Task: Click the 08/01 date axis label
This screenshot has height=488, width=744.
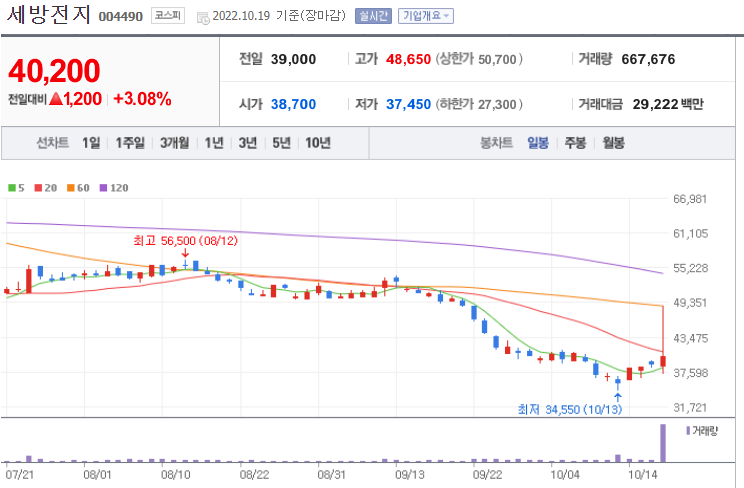Action: click(x=97, y=475)
